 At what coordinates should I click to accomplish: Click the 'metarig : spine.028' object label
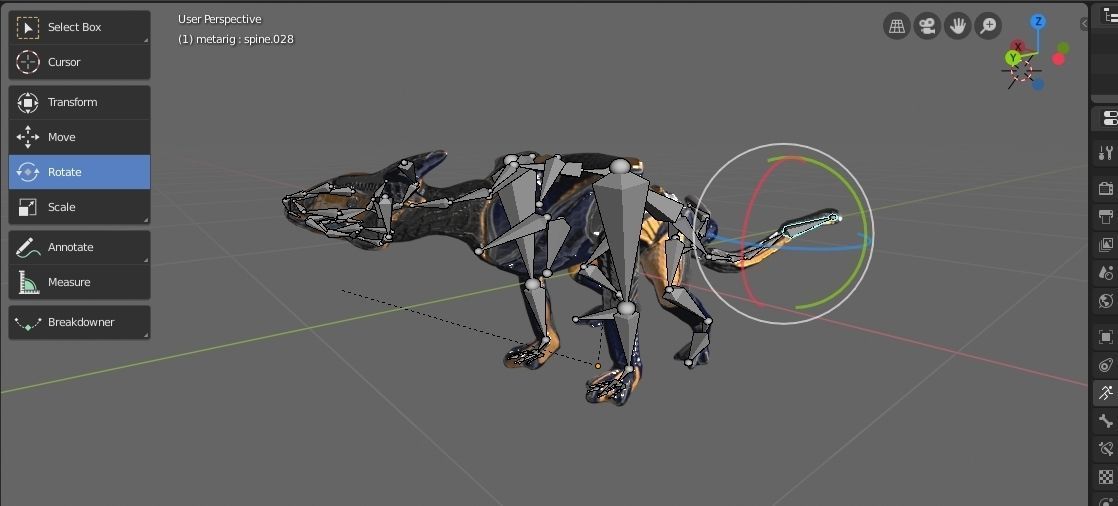245,39
